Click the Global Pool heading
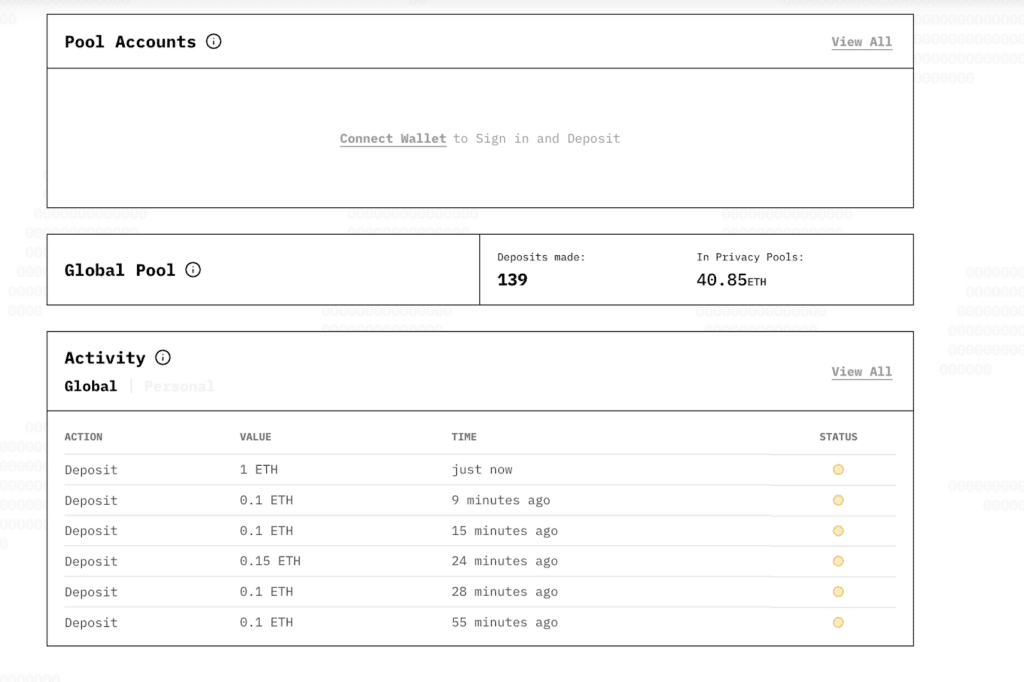1024x682 pixels. coord(120,270)
